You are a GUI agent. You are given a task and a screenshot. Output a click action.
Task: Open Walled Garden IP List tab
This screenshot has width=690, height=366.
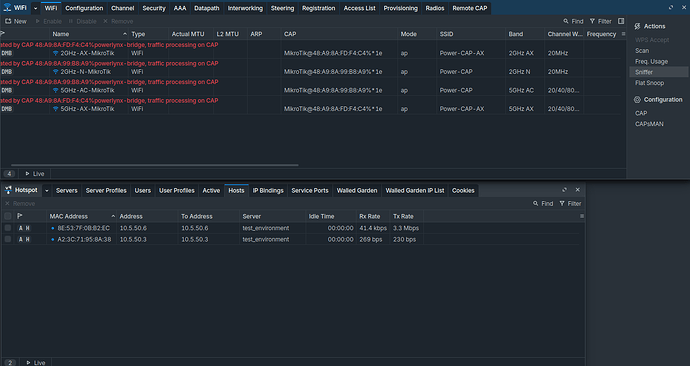415,190
